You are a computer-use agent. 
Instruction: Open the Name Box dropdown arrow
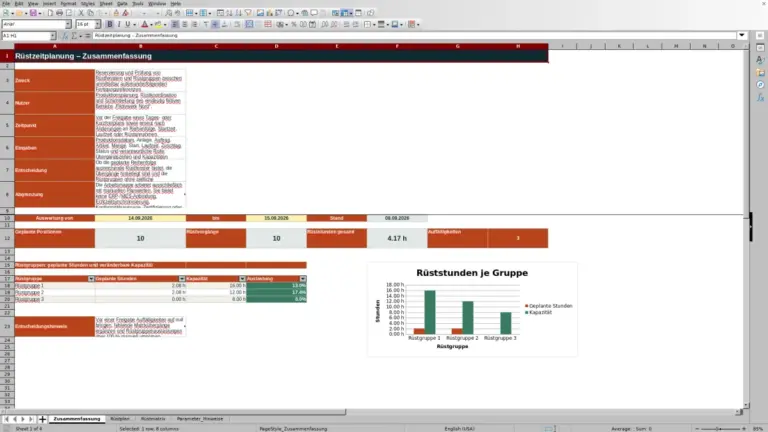[x=53, y=36]
